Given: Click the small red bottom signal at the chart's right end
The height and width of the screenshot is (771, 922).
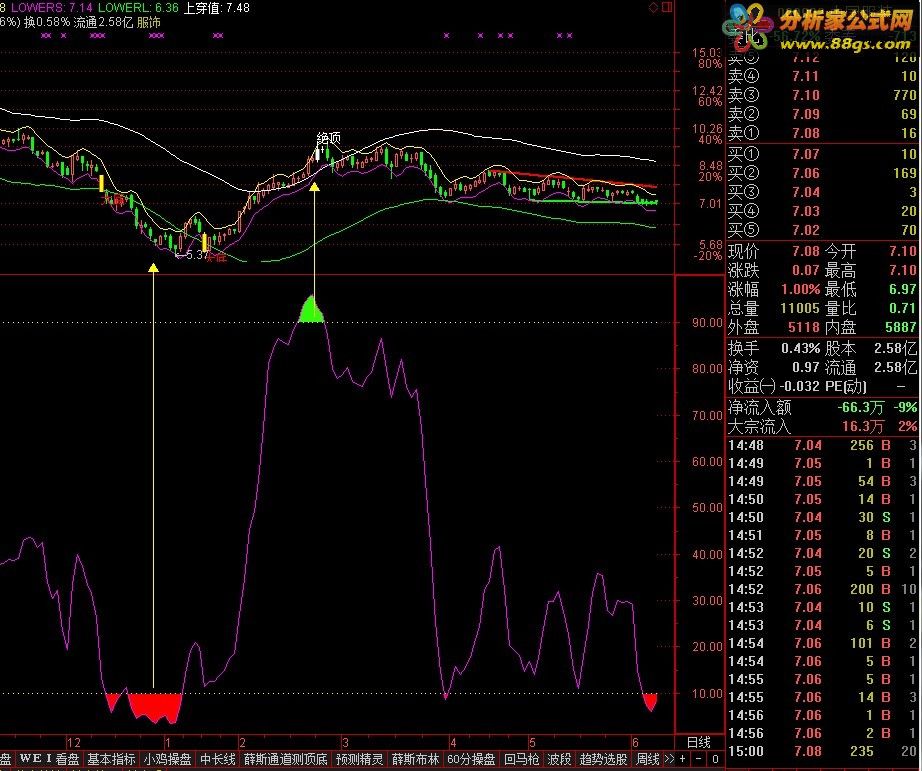Looking at the screenshot, I should pos(650,702).
